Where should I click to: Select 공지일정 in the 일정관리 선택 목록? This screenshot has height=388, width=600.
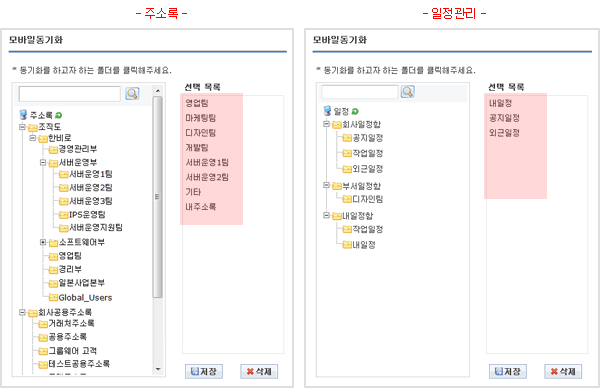click(504, 117)
